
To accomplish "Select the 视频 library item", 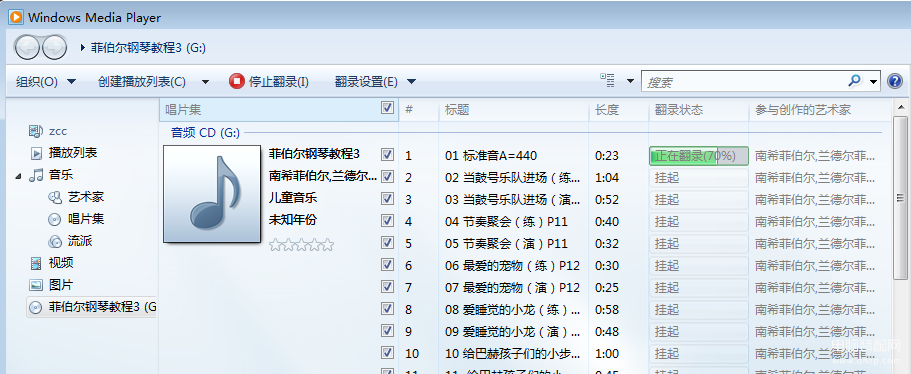I will click(x=61, y=263).
